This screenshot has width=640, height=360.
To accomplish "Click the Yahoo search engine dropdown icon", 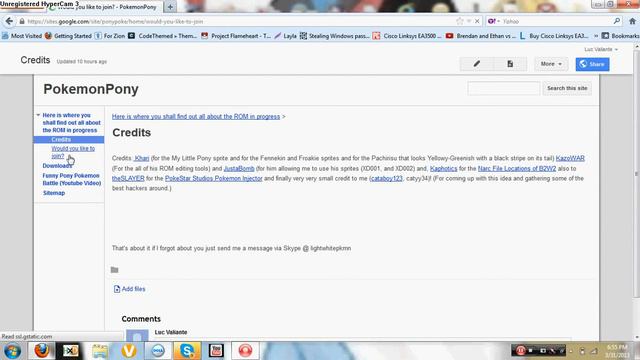I will 493,21.
